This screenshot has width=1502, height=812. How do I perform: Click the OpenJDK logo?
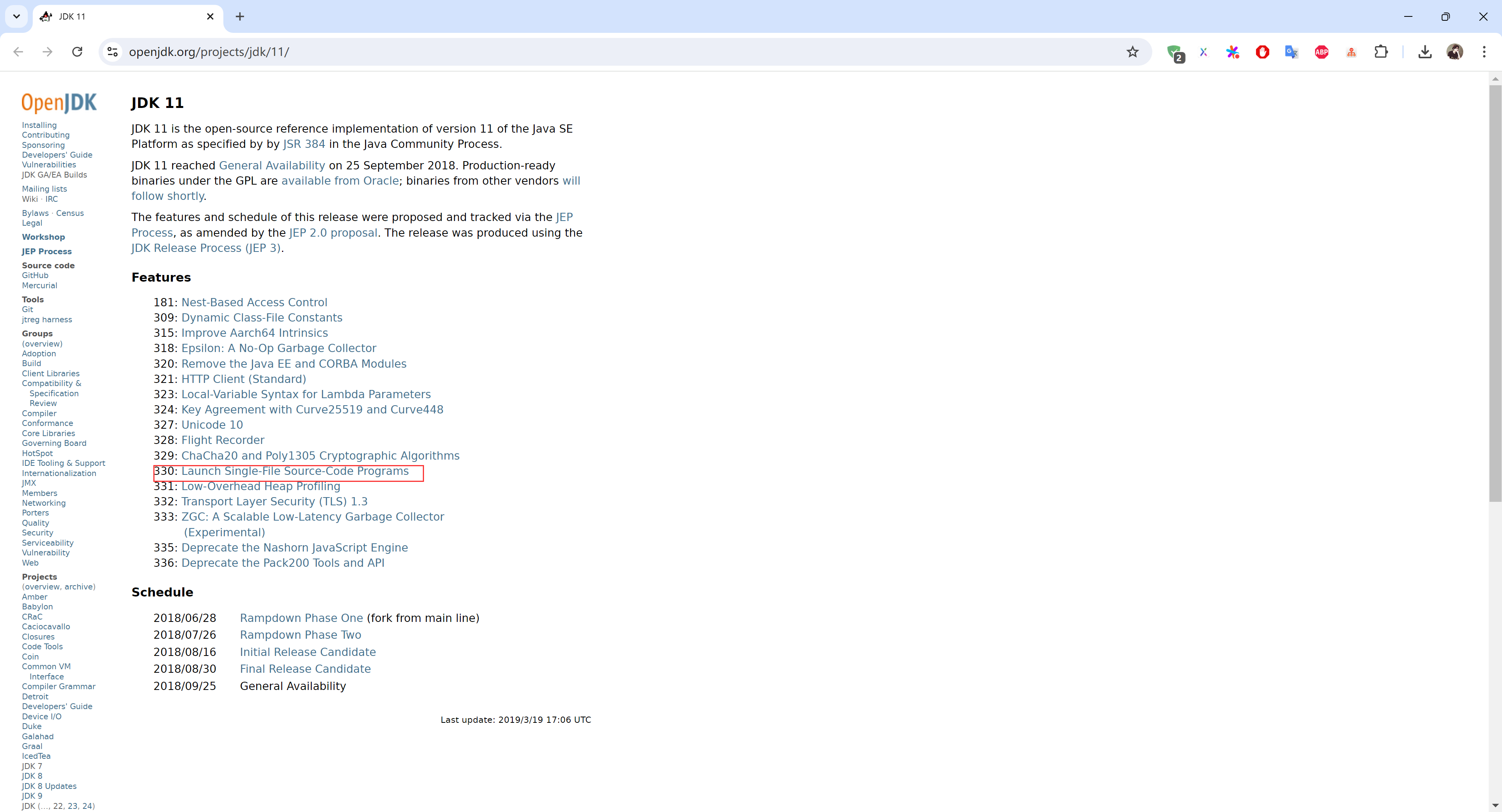(59, 102)
